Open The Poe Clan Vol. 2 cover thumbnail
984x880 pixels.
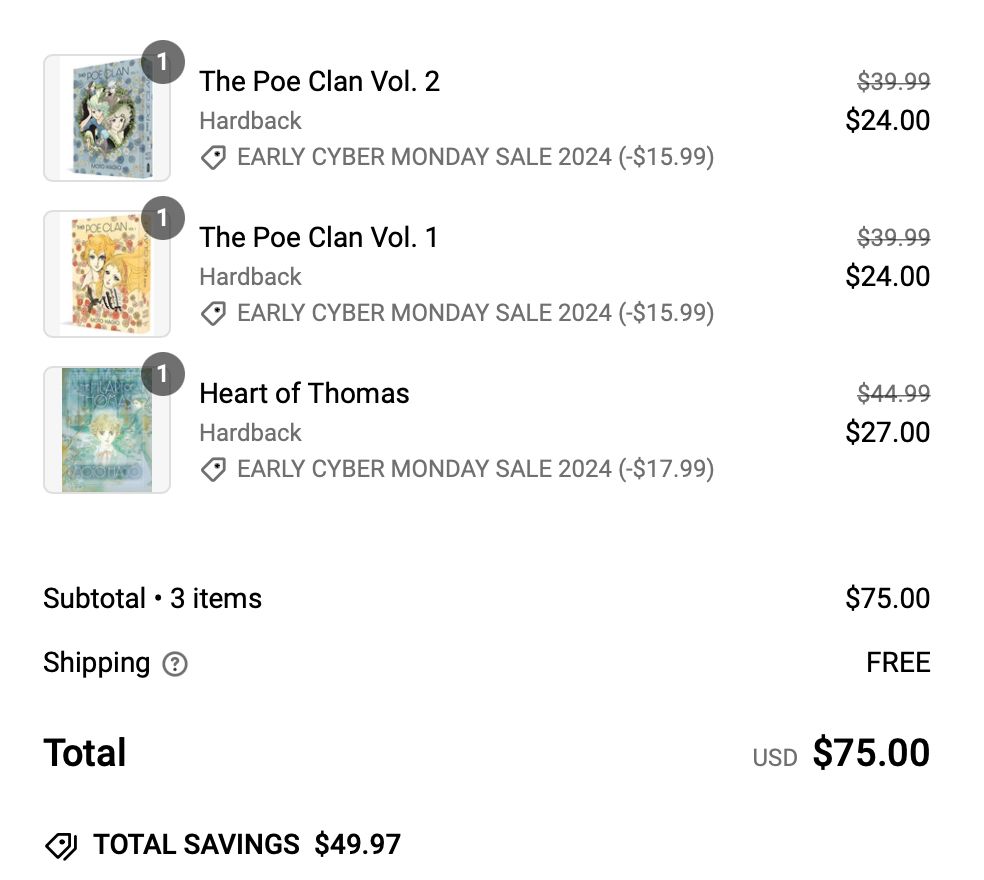(x=106, y=118)
